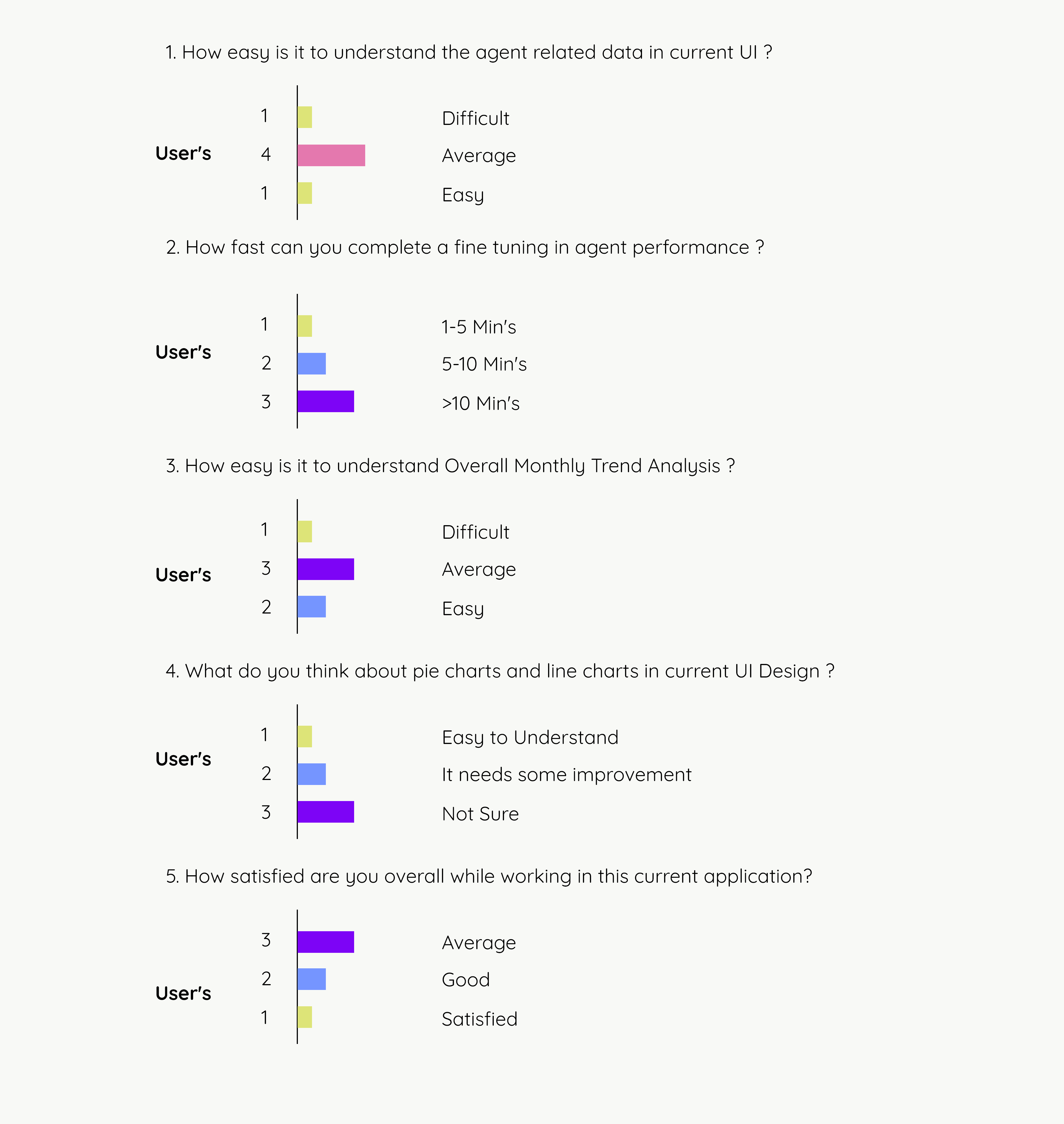
Task: Select the yellow Difficult bar under question 1
Action: click(x=305, y=117)
